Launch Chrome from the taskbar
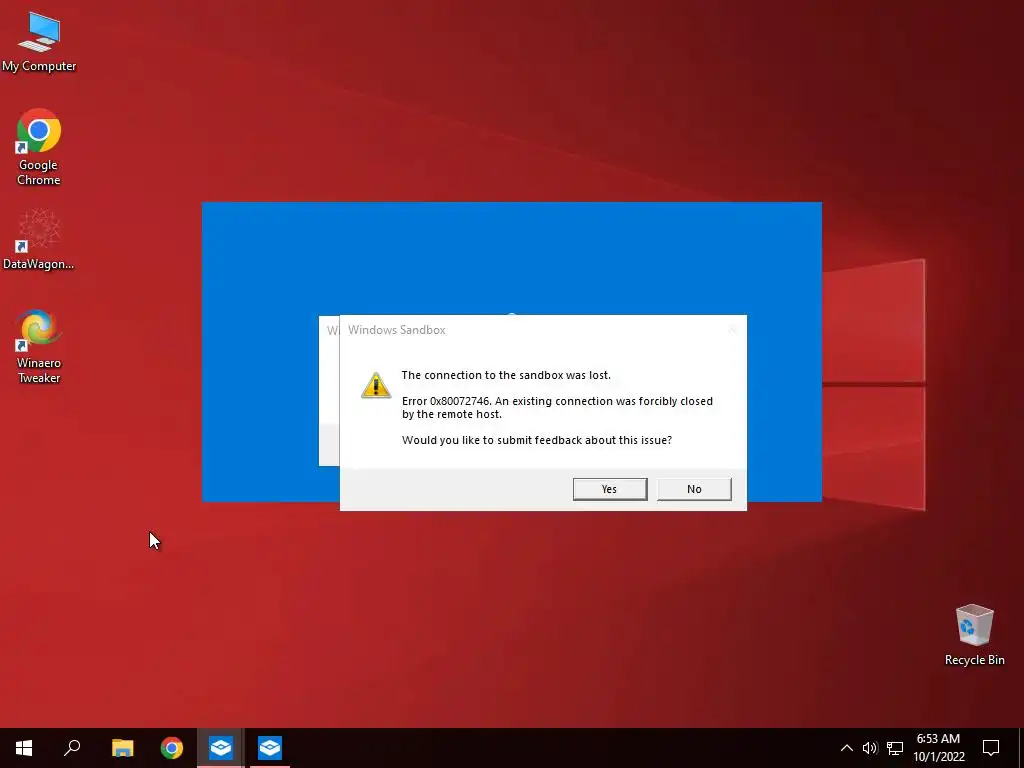Image resolution: width=1024 pixels, height=768 pixels. [172, 748]
